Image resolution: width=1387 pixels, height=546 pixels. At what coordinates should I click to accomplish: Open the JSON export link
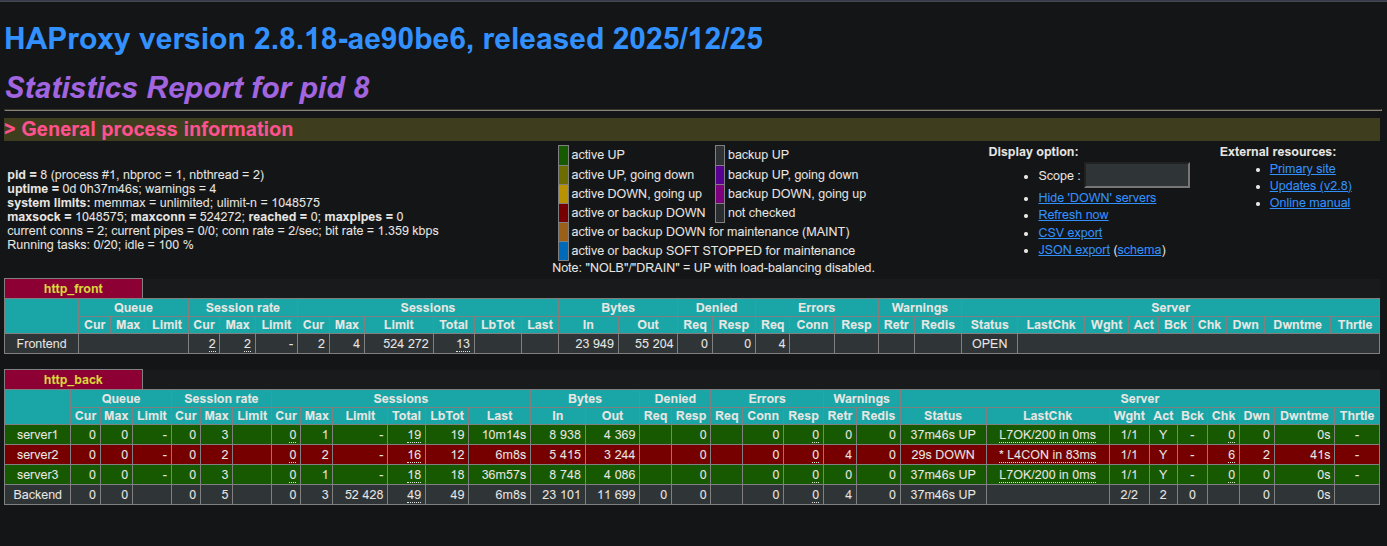[x=1074, y=250]
